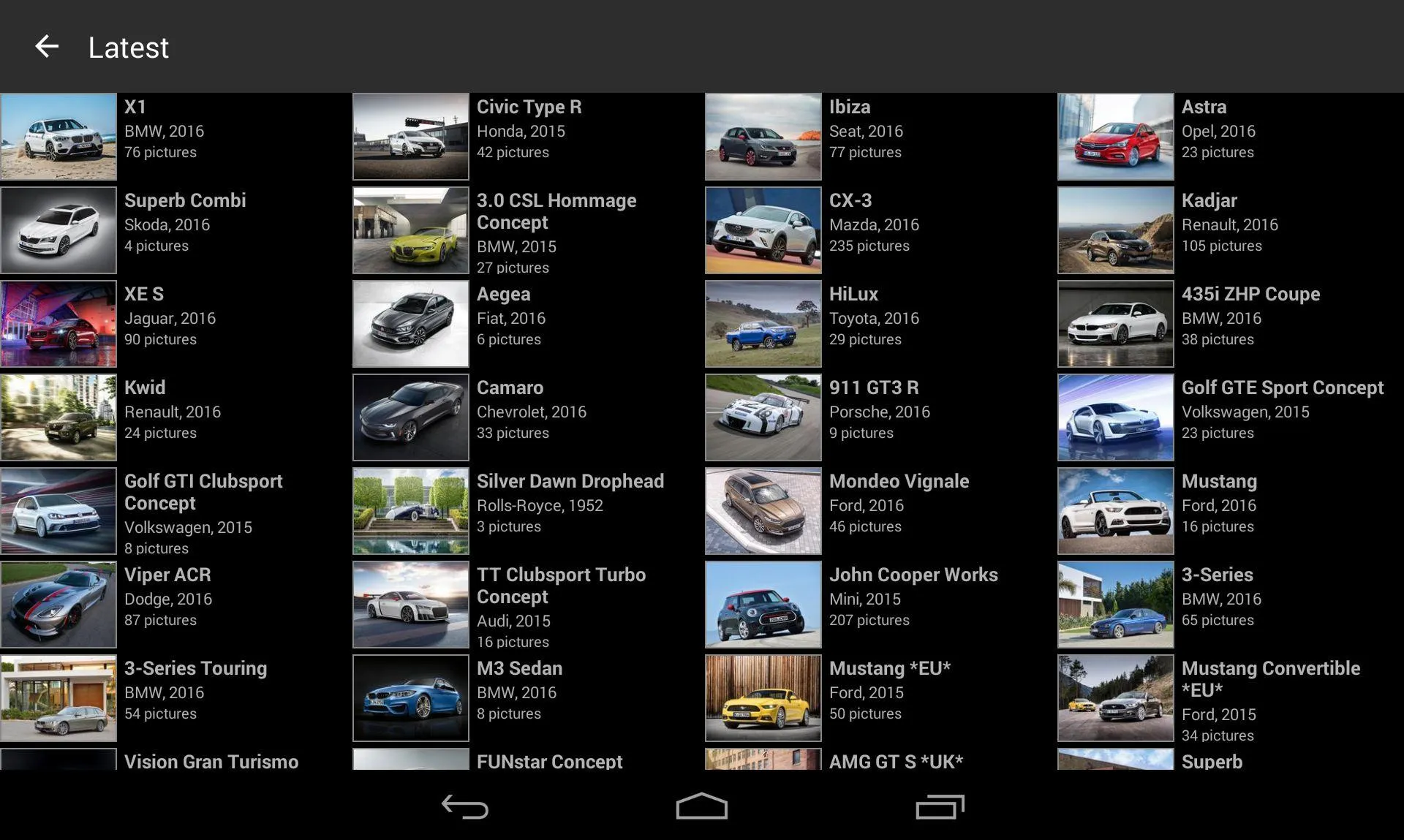1404x840 pixels.
Task: Open the 3.0 CSL Hommage Concept thumbnail
Action: (x=411, y=230)
